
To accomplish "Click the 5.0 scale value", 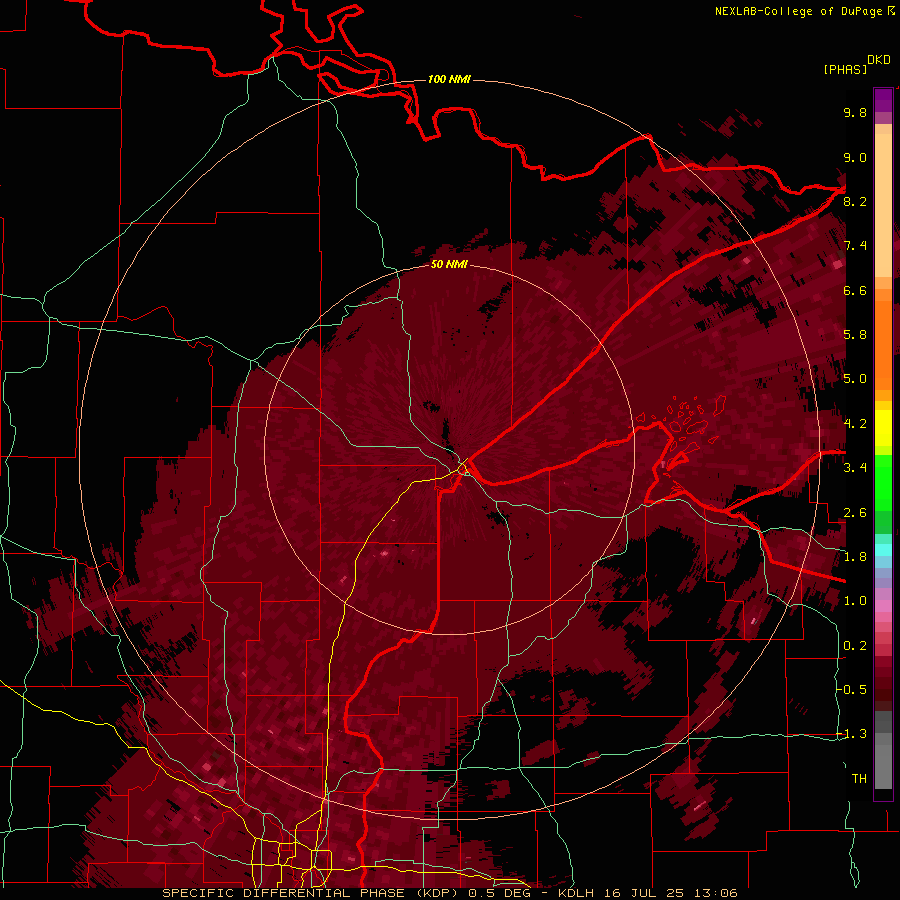I will click(855, 379).
